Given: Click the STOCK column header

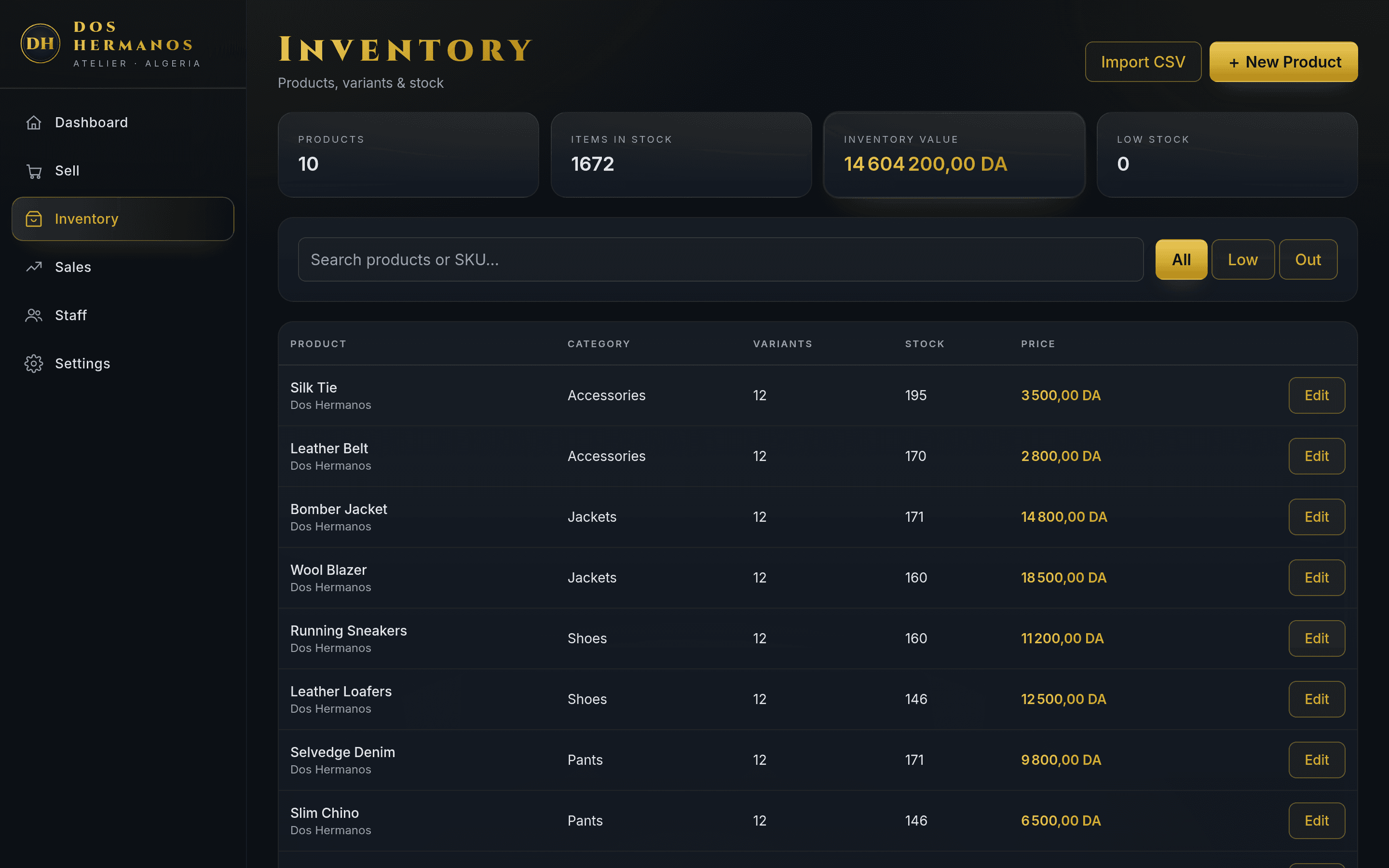Looking at the screenshot, I should (925, 344).
